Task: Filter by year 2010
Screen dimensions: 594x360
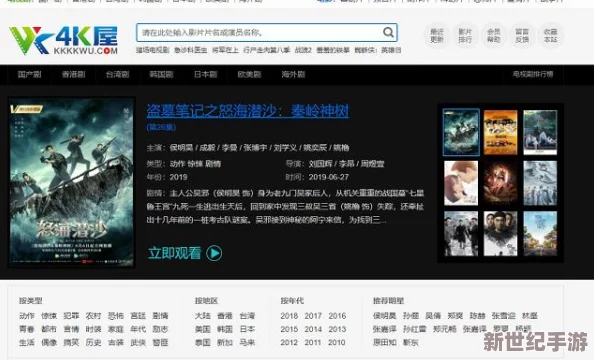Action: click(336, 343)
